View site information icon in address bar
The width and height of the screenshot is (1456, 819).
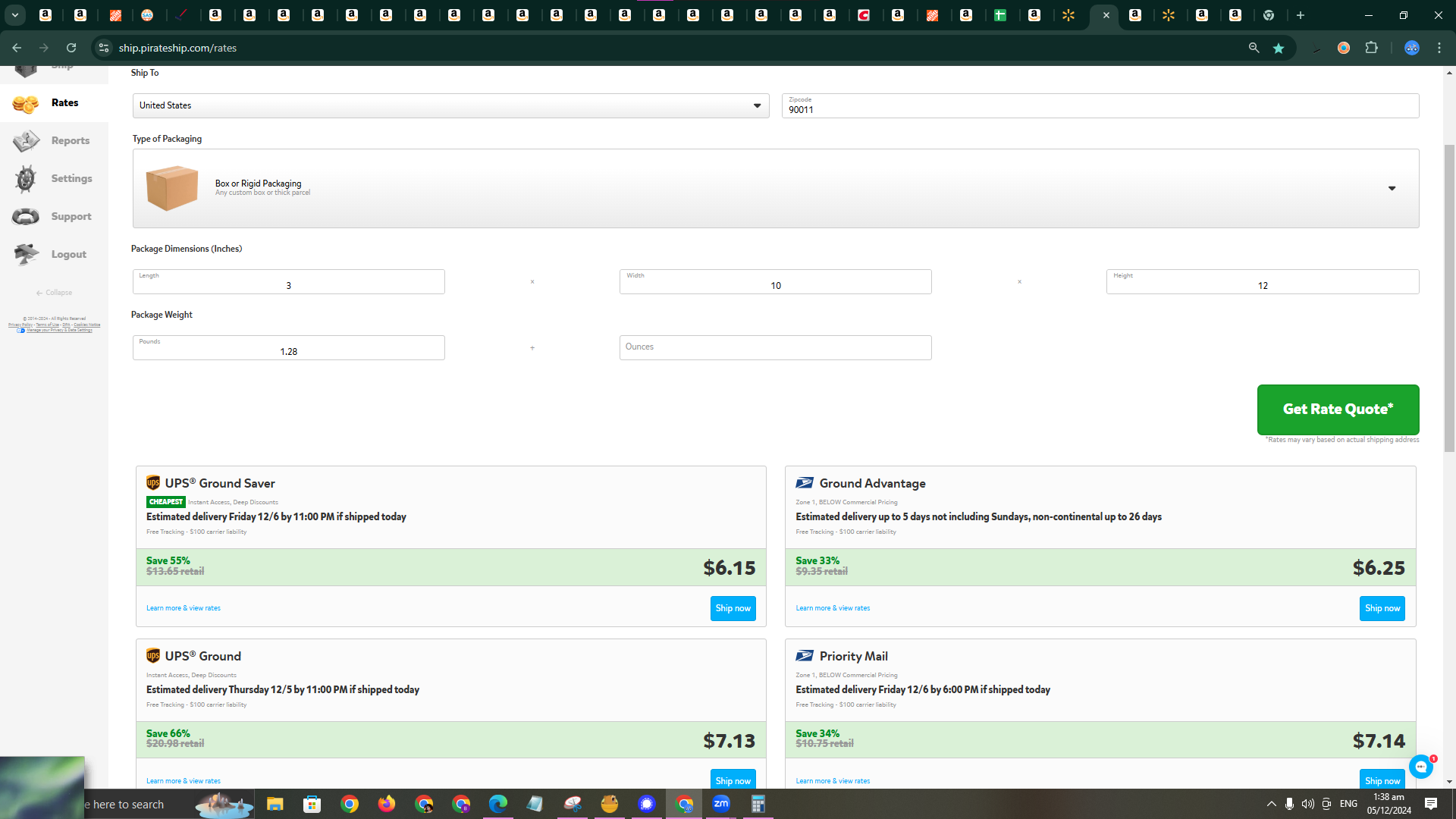tap(104, 48)
